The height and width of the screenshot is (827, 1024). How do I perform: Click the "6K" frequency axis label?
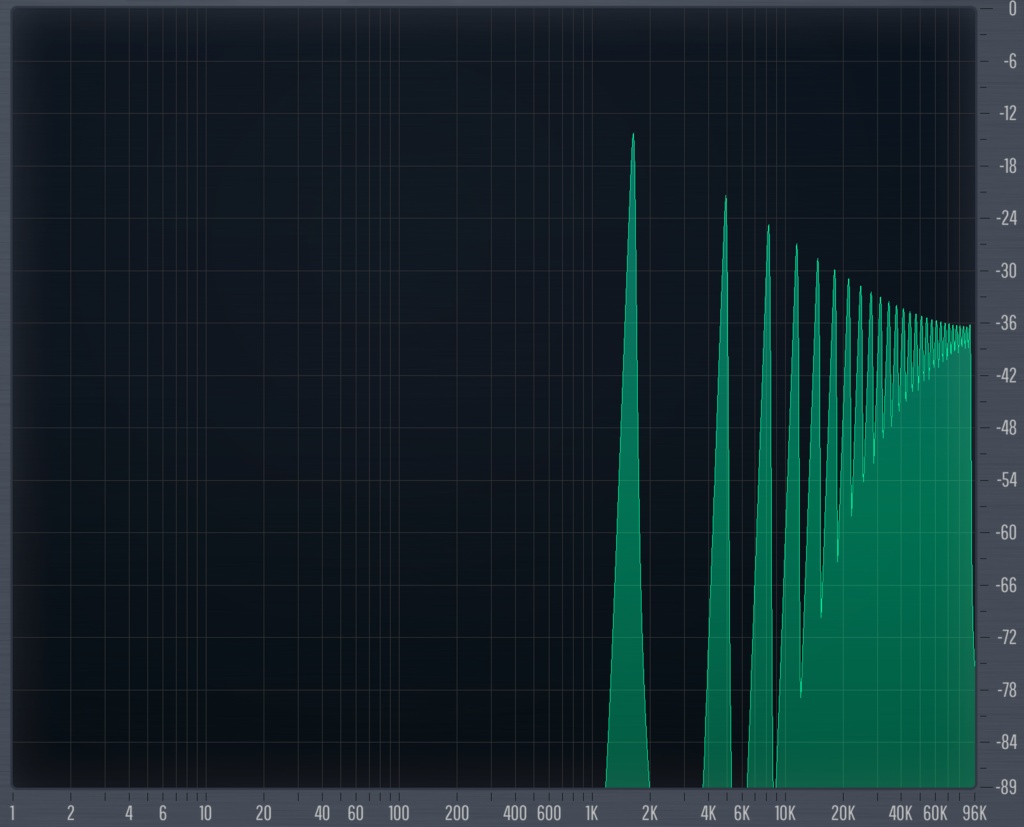point(742,813)
